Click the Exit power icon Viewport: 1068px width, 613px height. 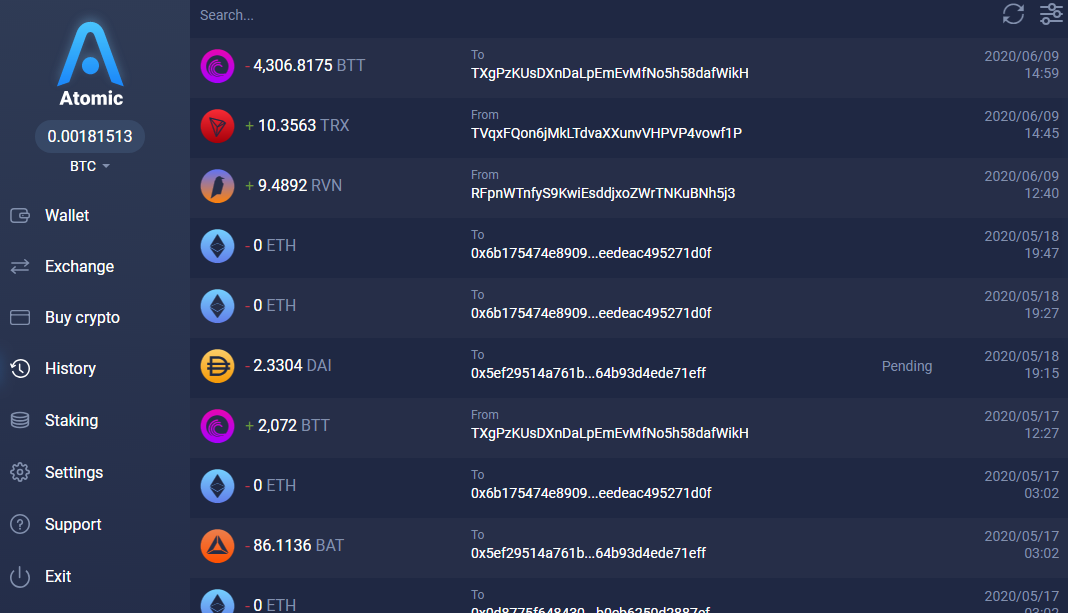pos(20,576)
